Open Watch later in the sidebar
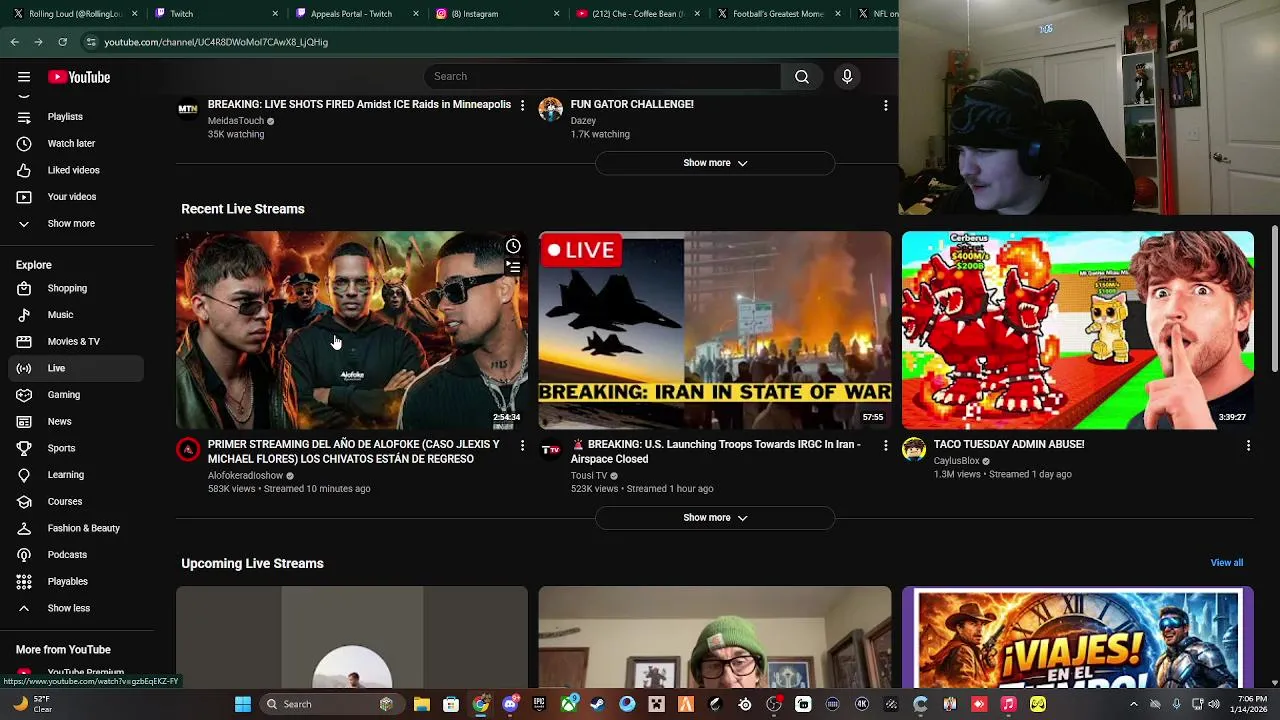 click(x=75, y=143)
